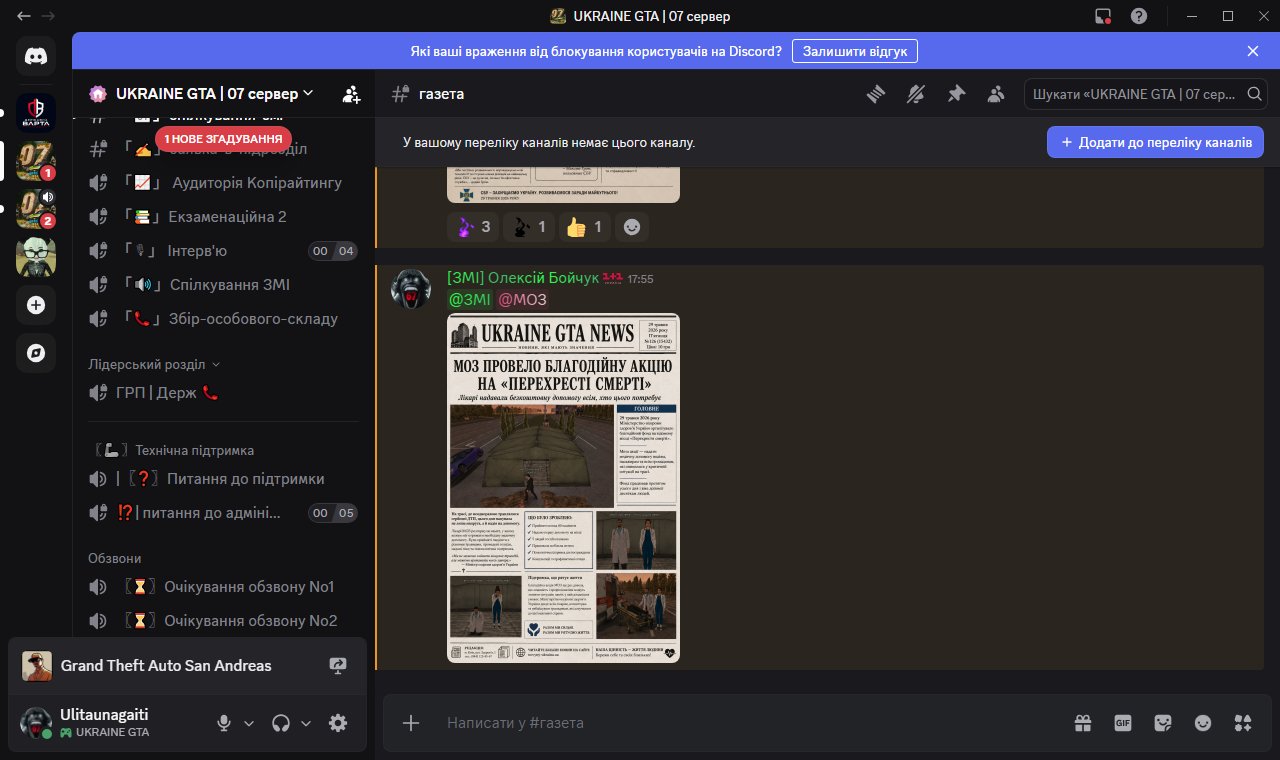Join Інтерв'ю voice channel

point(221,251)
